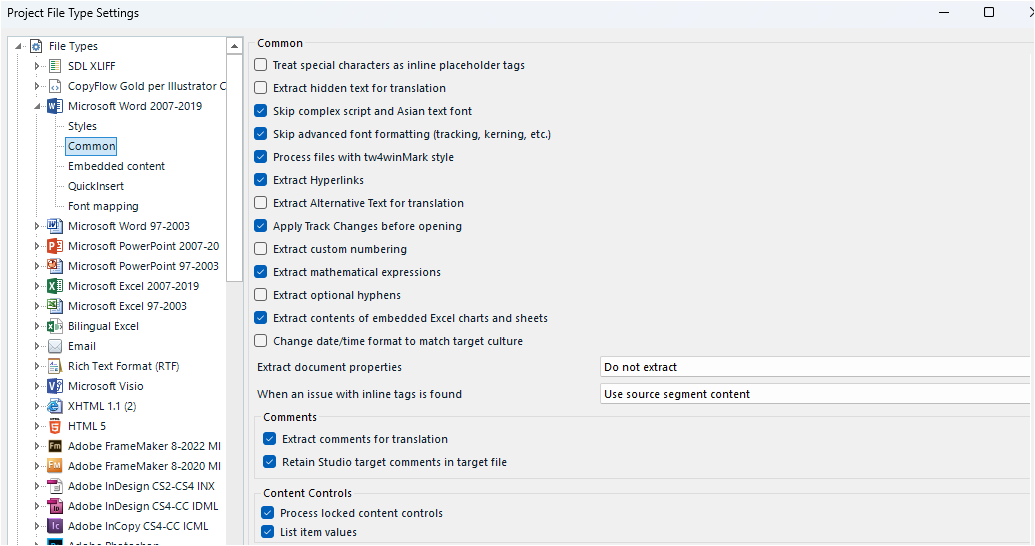
Task: Expand the Adobe InDesign CS4-CC IDML node
Action: [37, 506]
